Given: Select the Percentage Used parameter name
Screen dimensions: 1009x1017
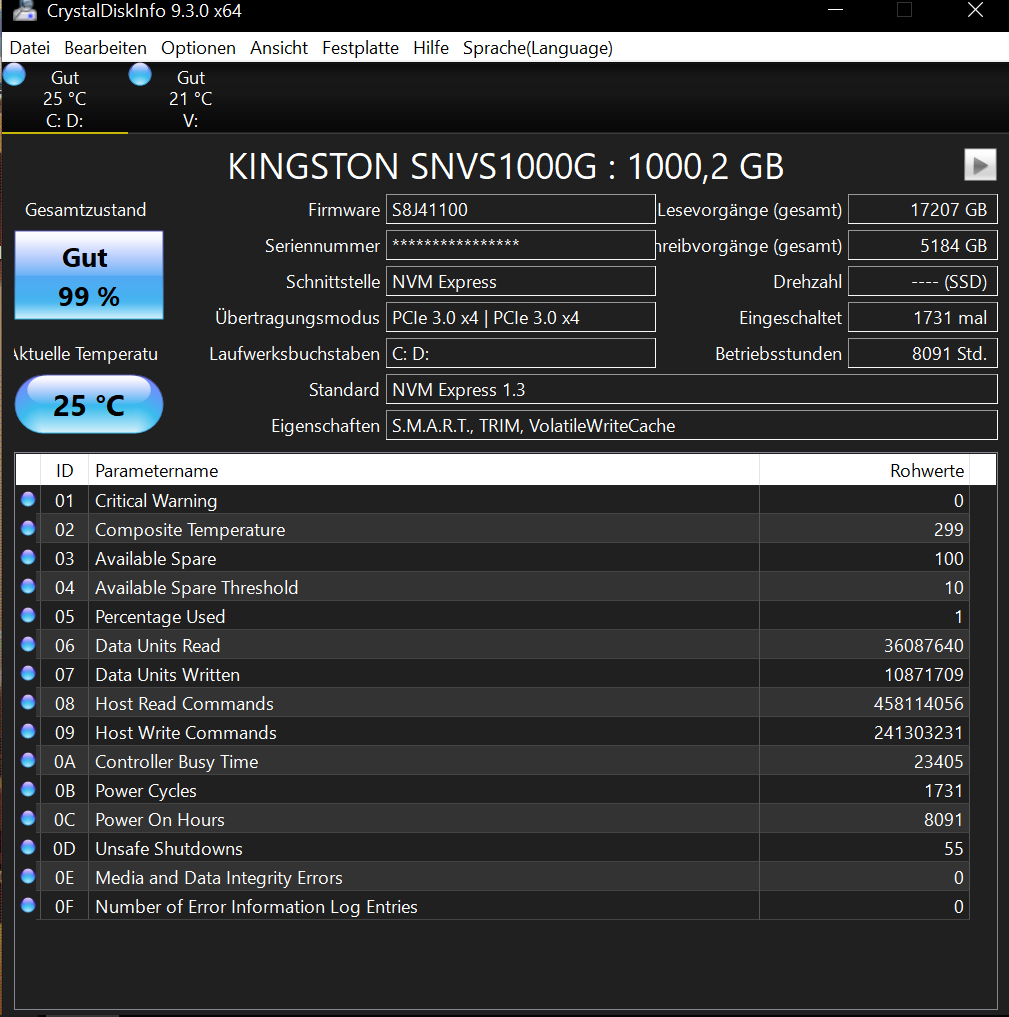Looking at the screenshot, I should [160, 617].
